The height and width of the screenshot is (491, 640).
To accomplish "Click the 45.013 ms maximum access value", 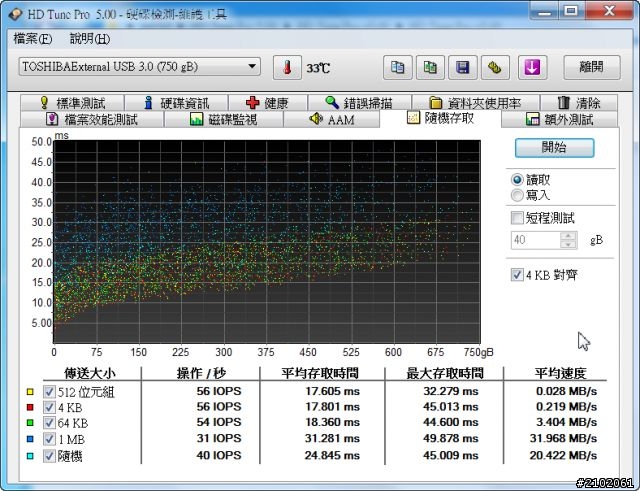I will (x=451, y=407).
